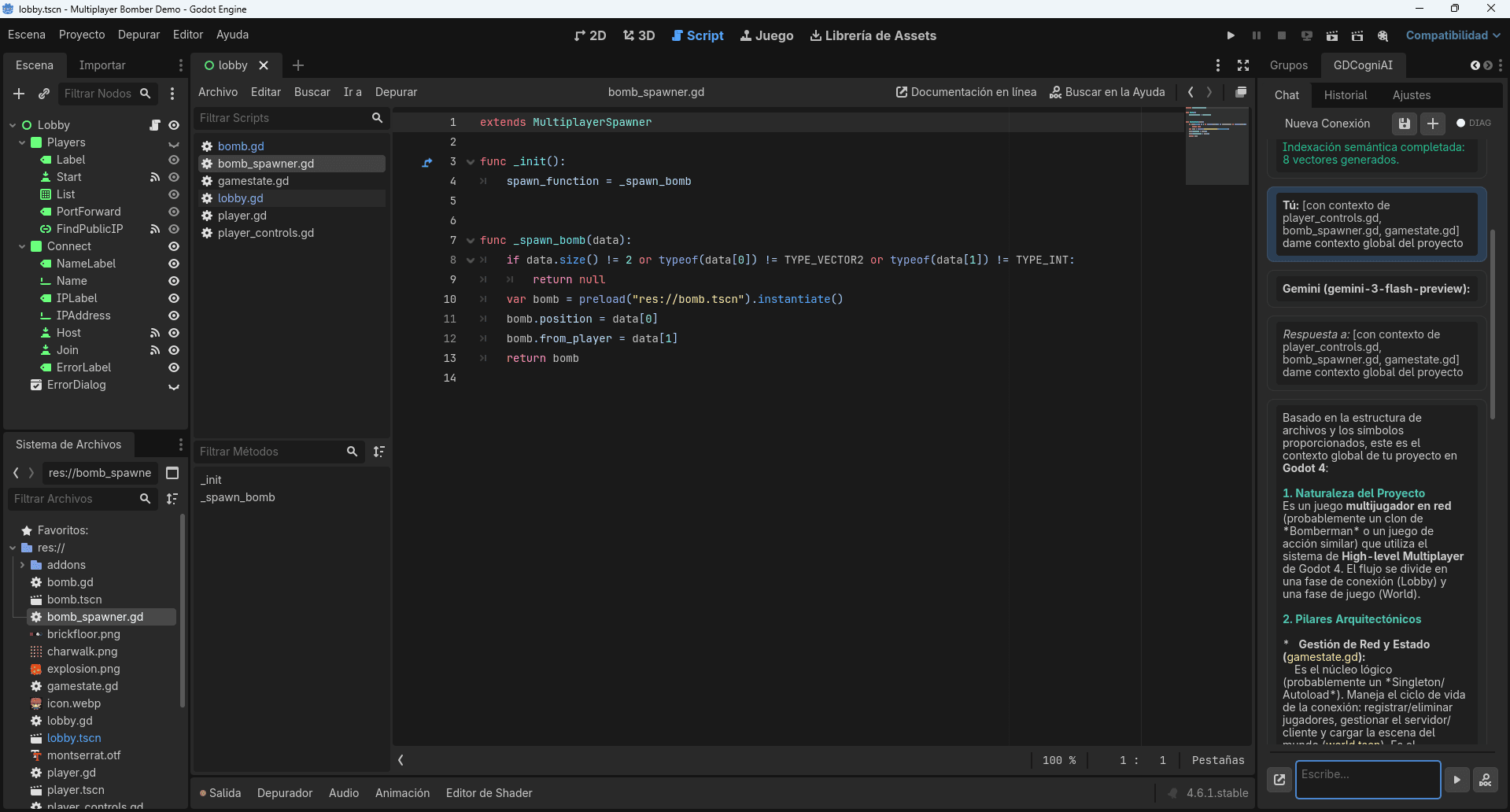Click the floating script editor window icon
This screenshot has height=812, width=1510.
(1241, 92)
